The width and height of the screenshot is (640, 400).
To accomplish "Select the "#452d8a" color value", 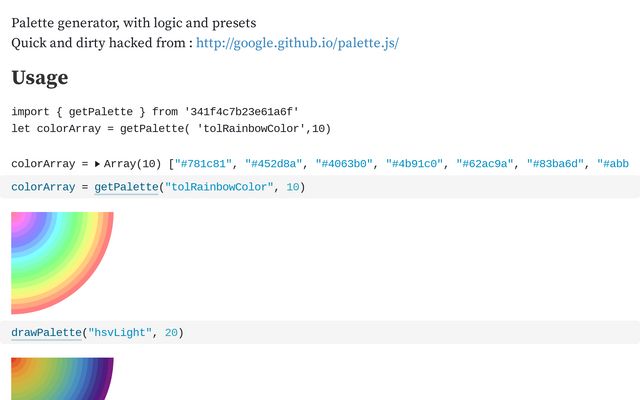I will [x=276, y=163].
